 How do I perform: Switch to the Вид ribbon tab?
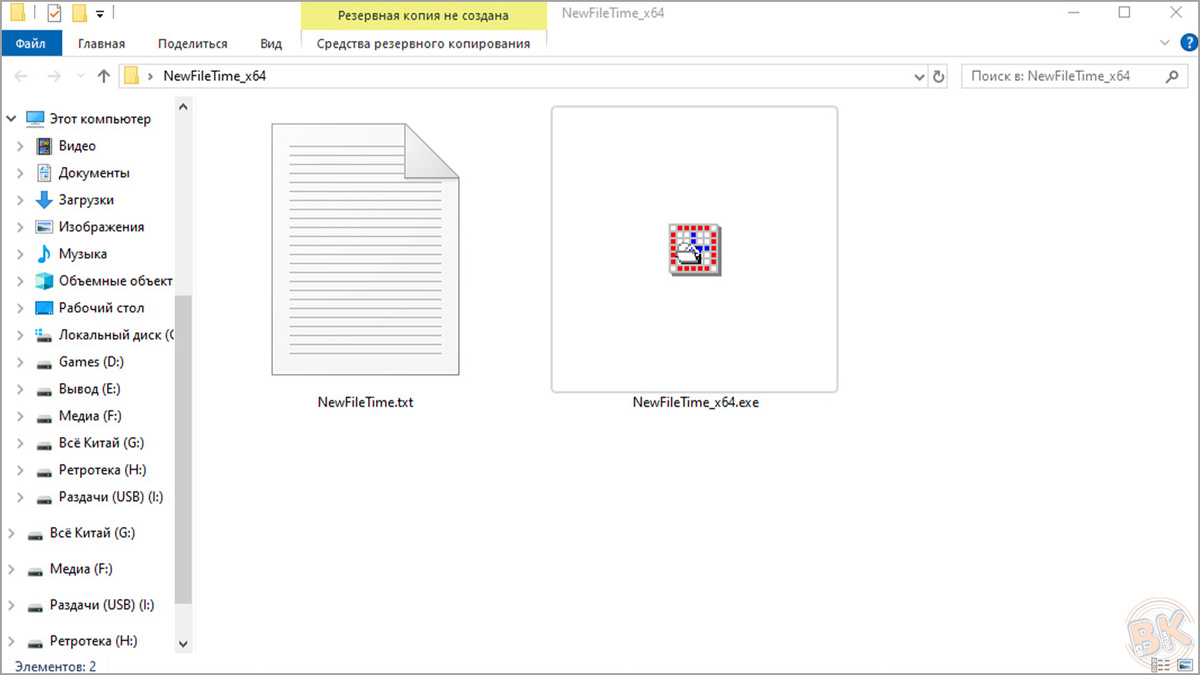pos(271,43)
